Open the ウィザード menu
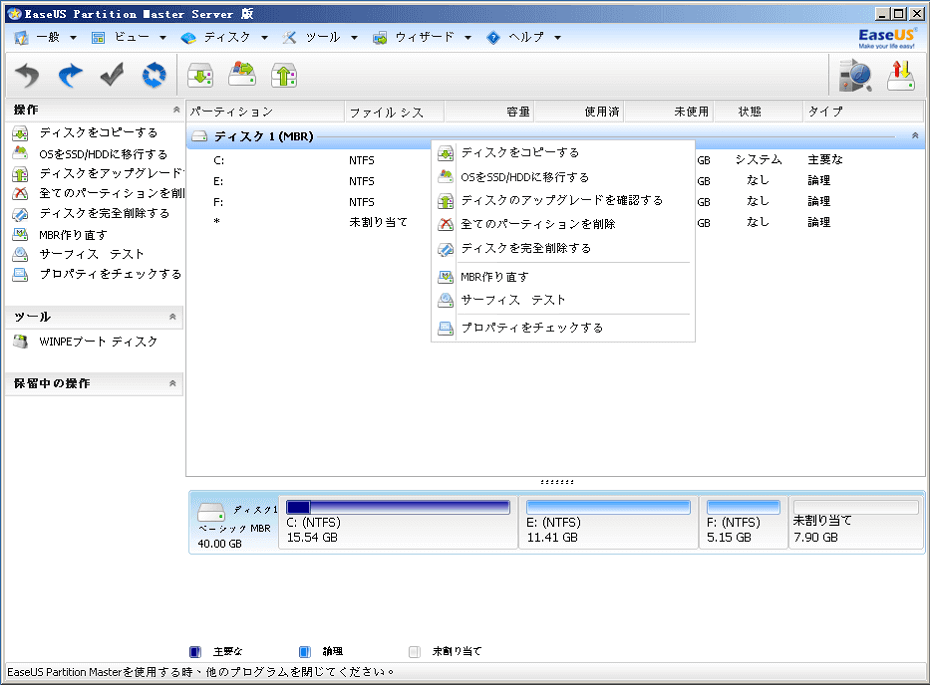930x685 pixels. 423,37
